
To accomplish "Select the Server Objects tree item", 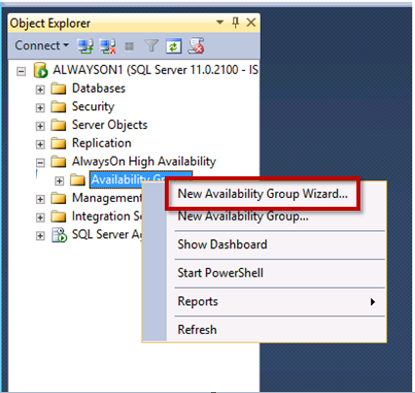I will (110, 125).
